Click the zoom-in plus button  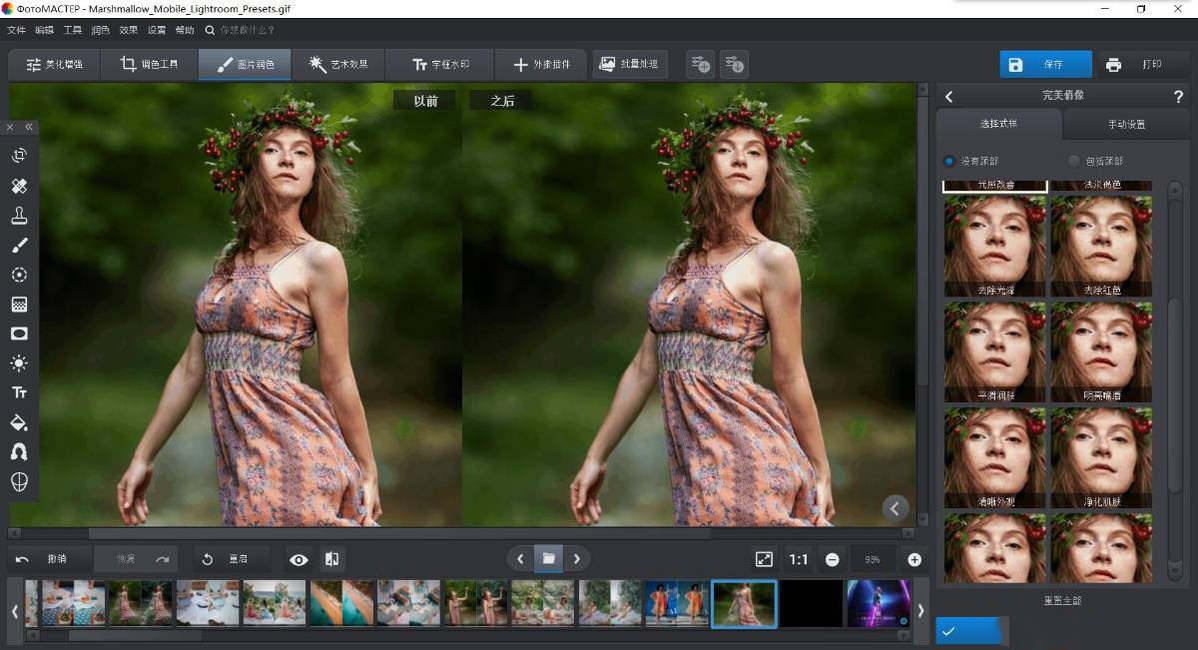914,560
